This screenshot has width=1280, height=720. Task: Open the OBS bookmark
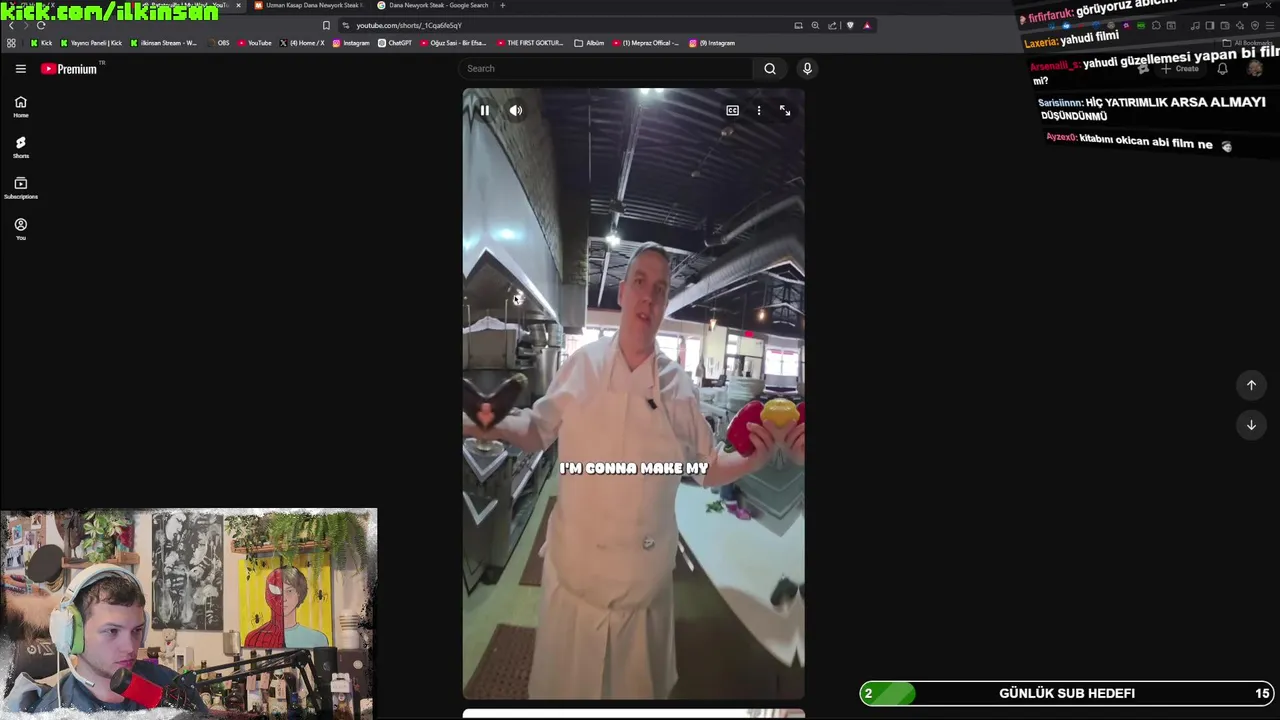(x=218, y=43)
